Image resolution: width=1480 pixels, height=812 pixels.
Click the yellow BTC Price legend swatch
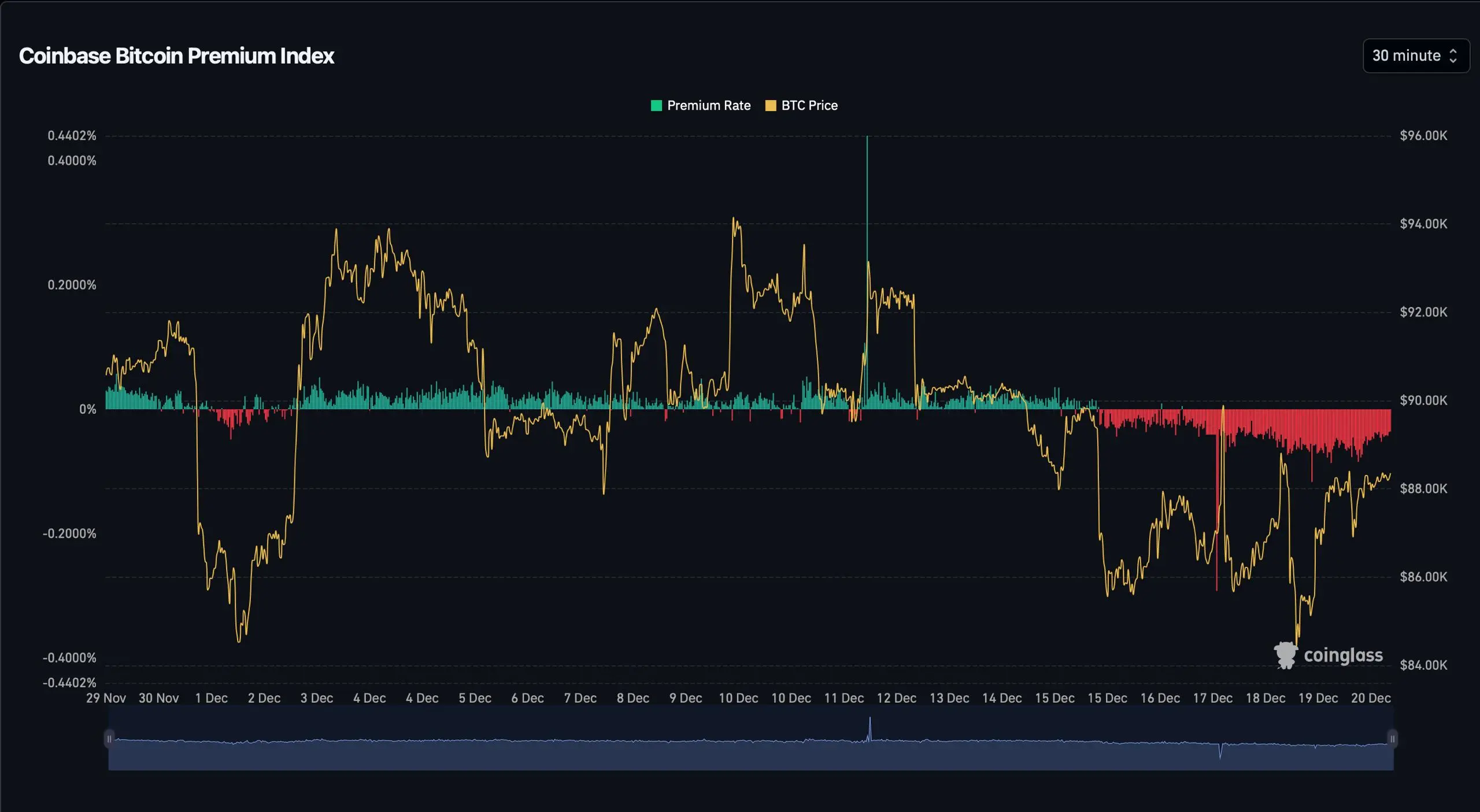pyautogui.click(x=771, y=105)
